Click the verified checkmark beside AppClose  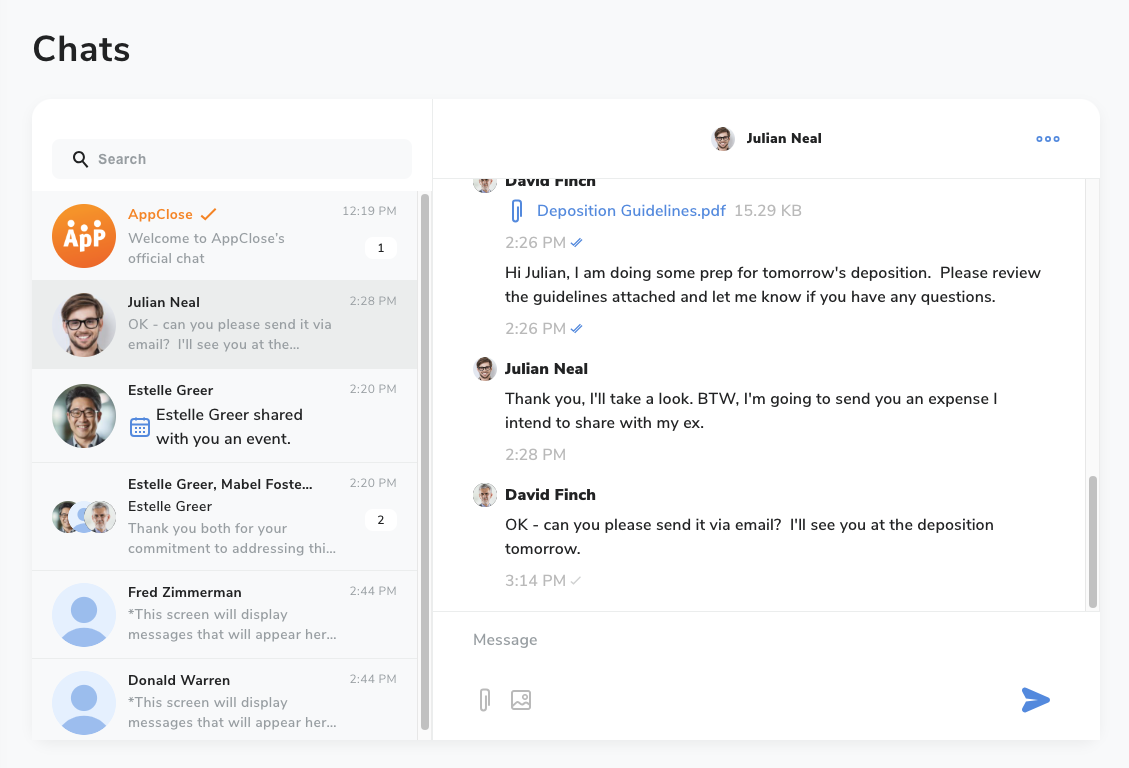(208, 213)
